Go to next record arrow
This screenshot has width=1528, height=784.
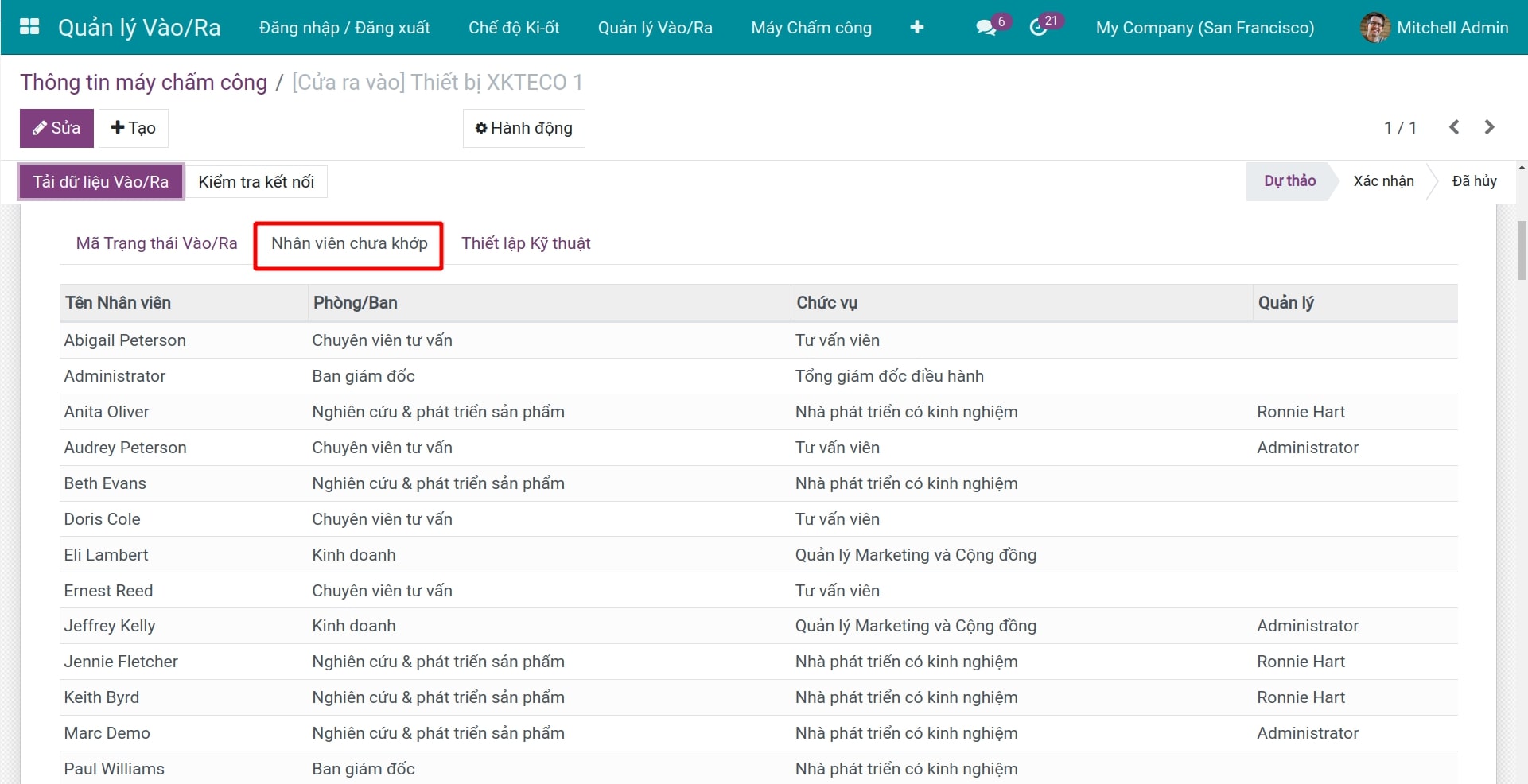point(1489,127)
